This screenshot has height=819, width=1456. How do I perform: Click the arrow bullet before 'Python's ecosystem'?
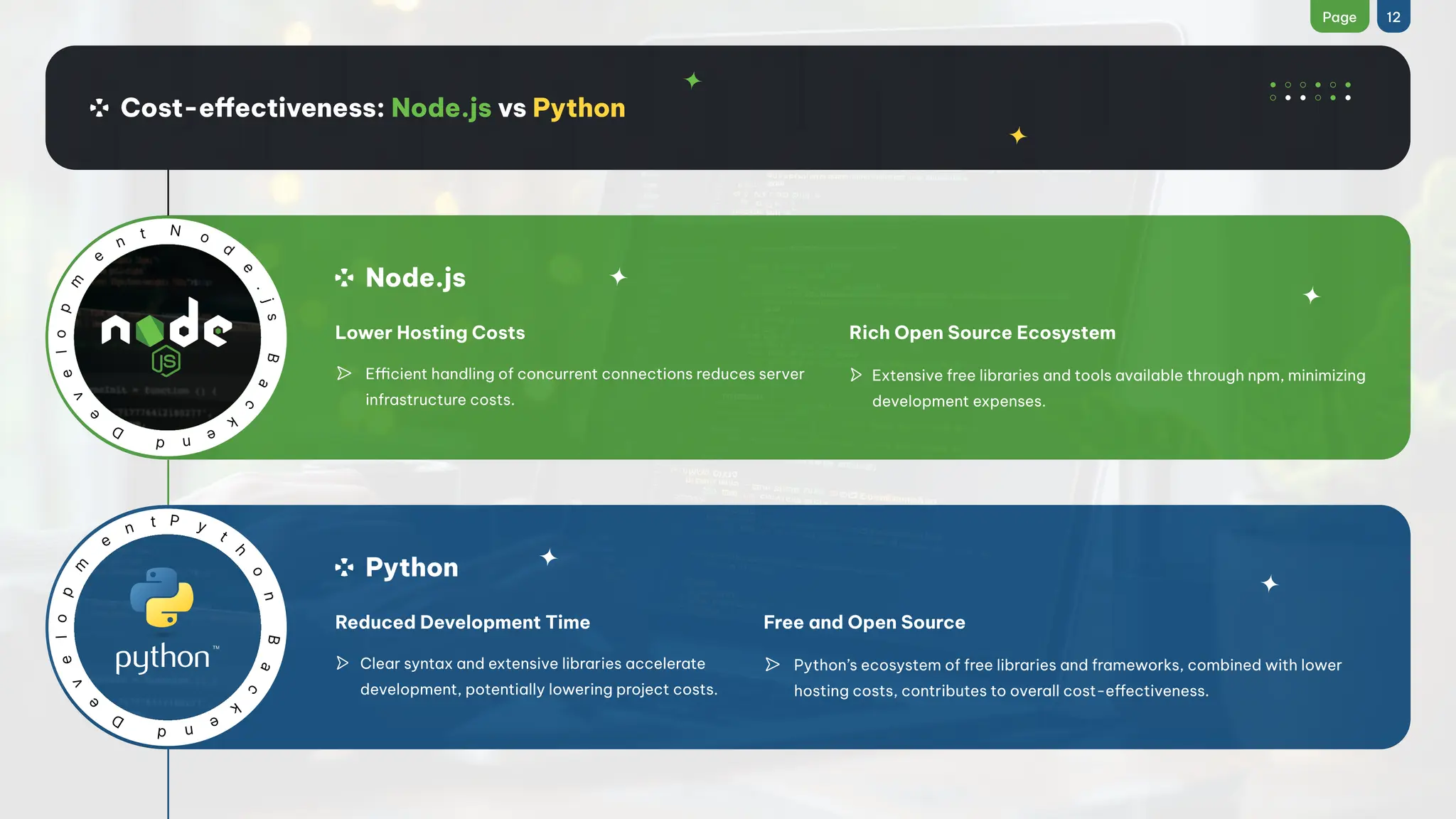772,665
